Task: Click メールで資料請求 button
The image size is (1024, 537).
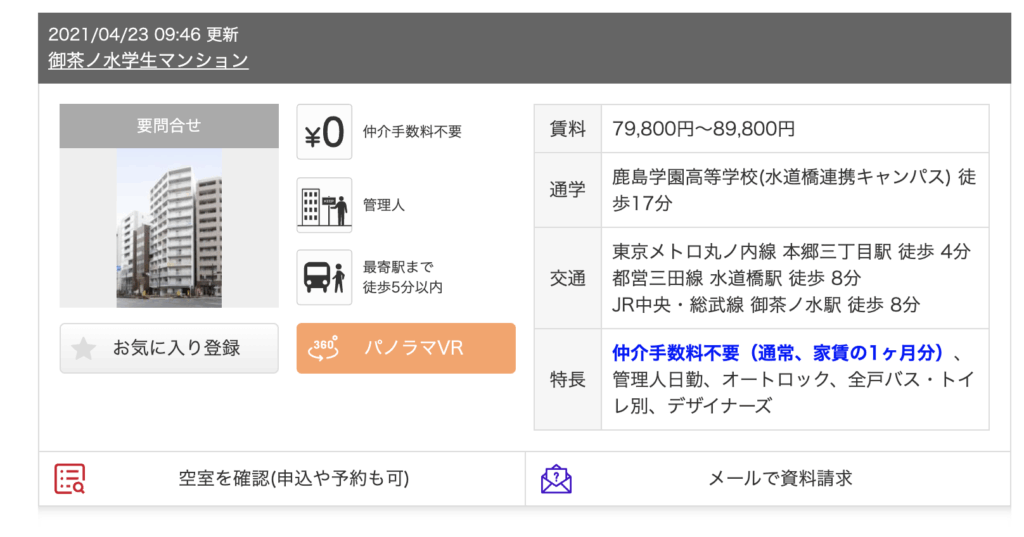Action: click(x=780, y=479)
